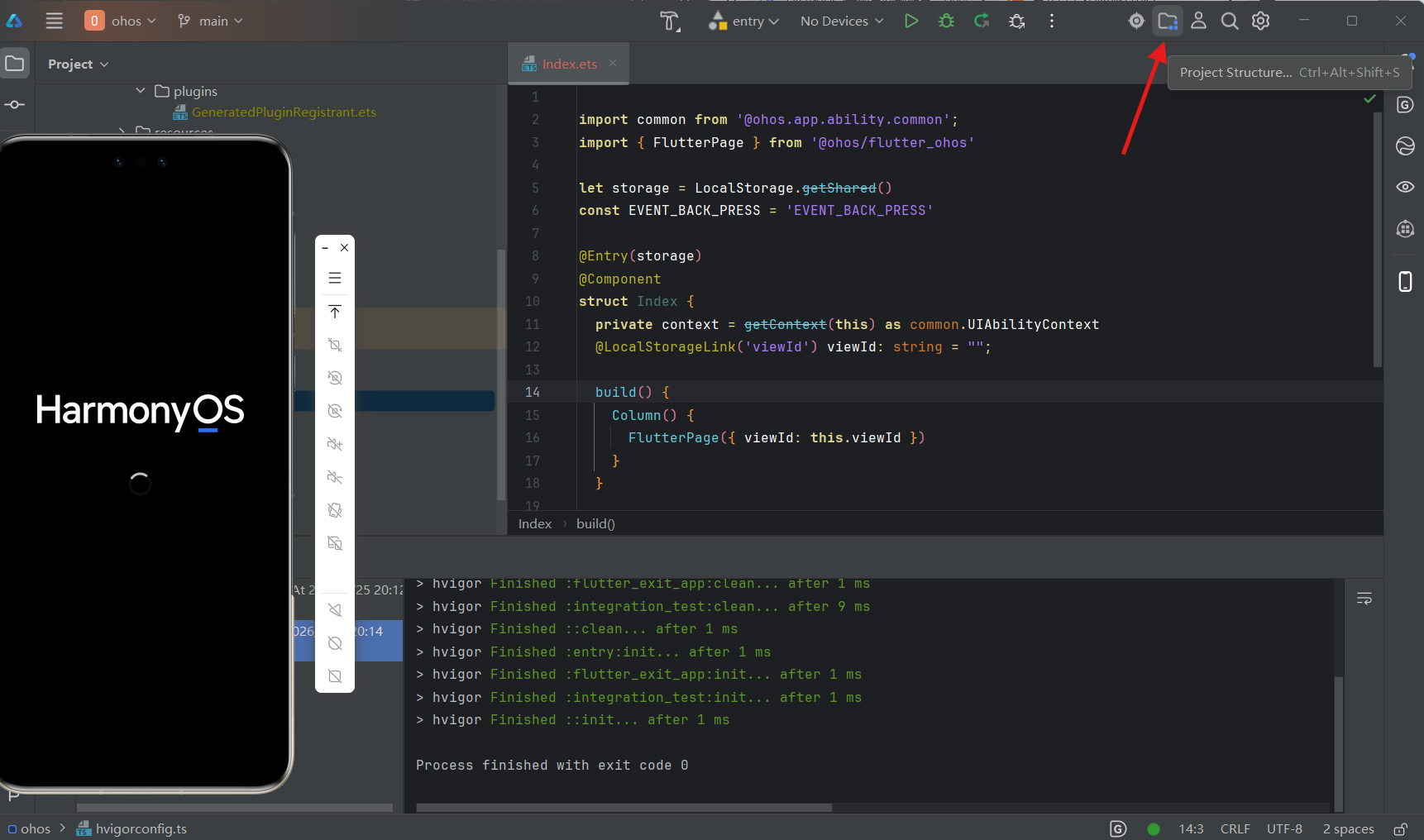
Task: Click the Index breadcrumb
Action: point(535,523)
